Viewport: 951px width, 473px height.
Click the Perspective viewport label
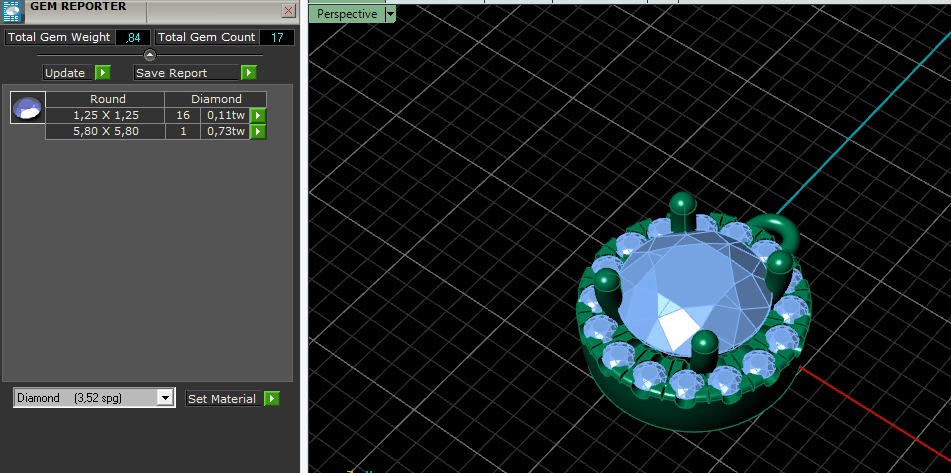(347, 14)
